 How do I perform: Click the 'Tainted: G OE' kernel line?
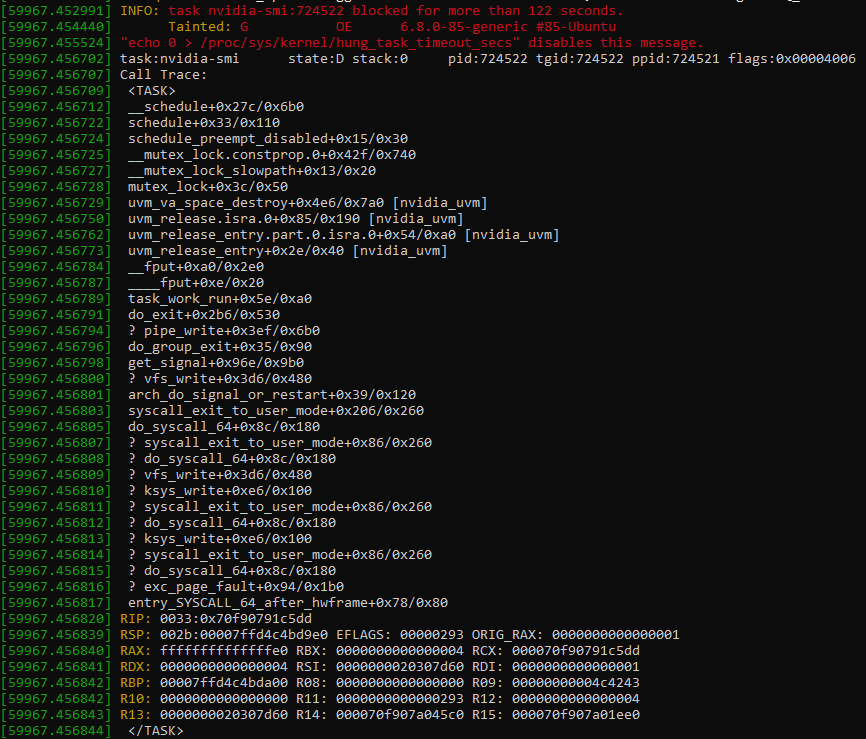(392, 27)
